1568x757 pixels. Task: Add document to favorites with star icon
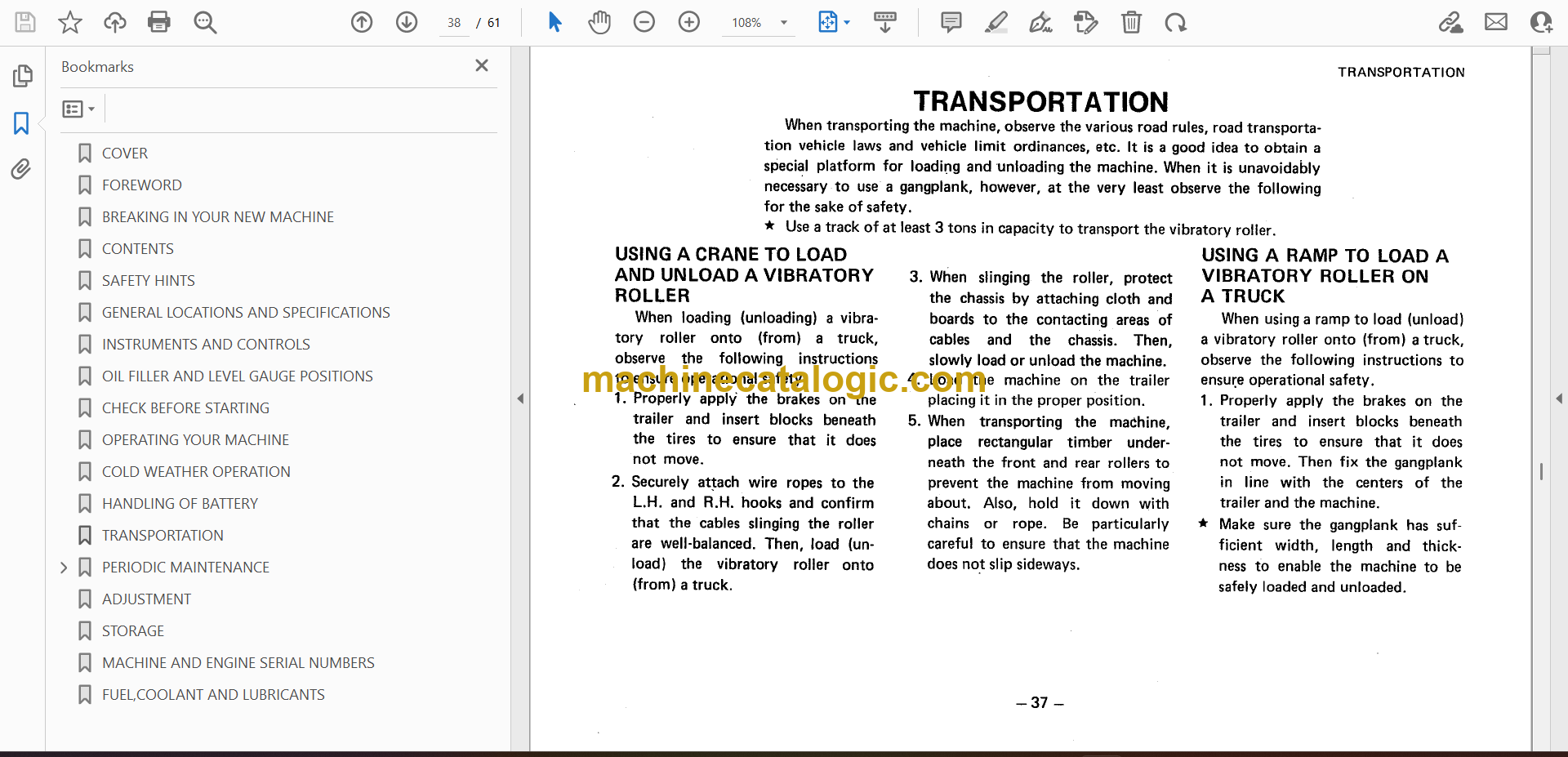[70, 22]
